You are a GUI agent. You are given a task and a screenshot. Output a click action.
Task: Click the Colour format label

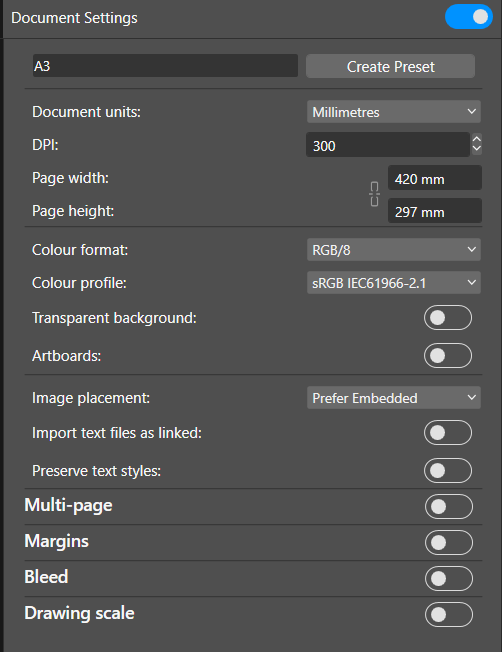(x=80, y=250)
